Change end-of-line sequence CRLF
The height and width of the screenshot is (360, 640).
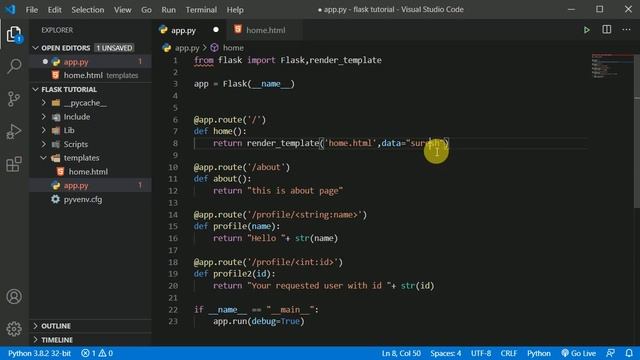[x=509, y=353]
